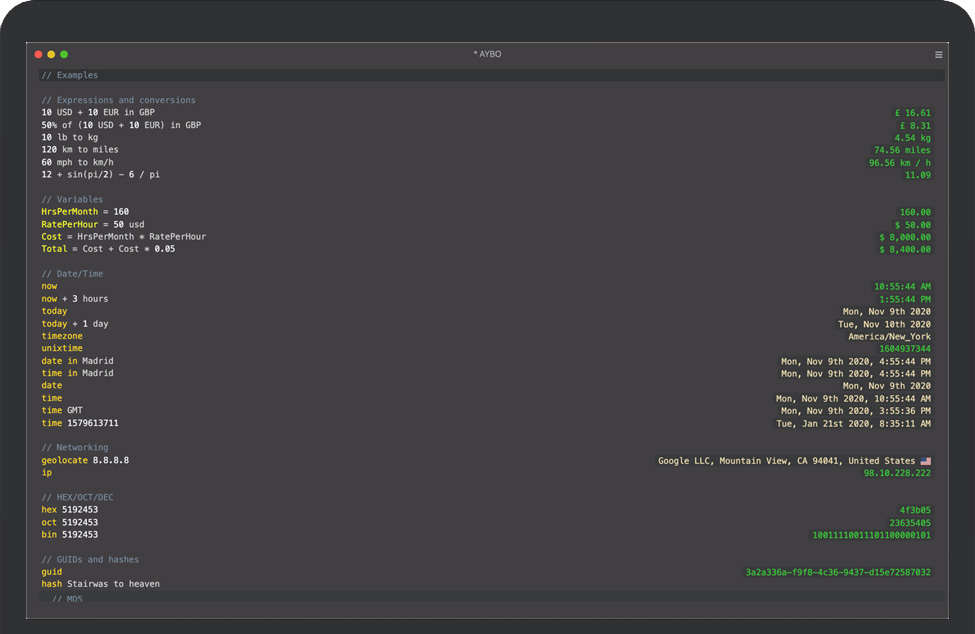
Task: Click the 'unixtime' keyword line
Action: tap(62, 348)
